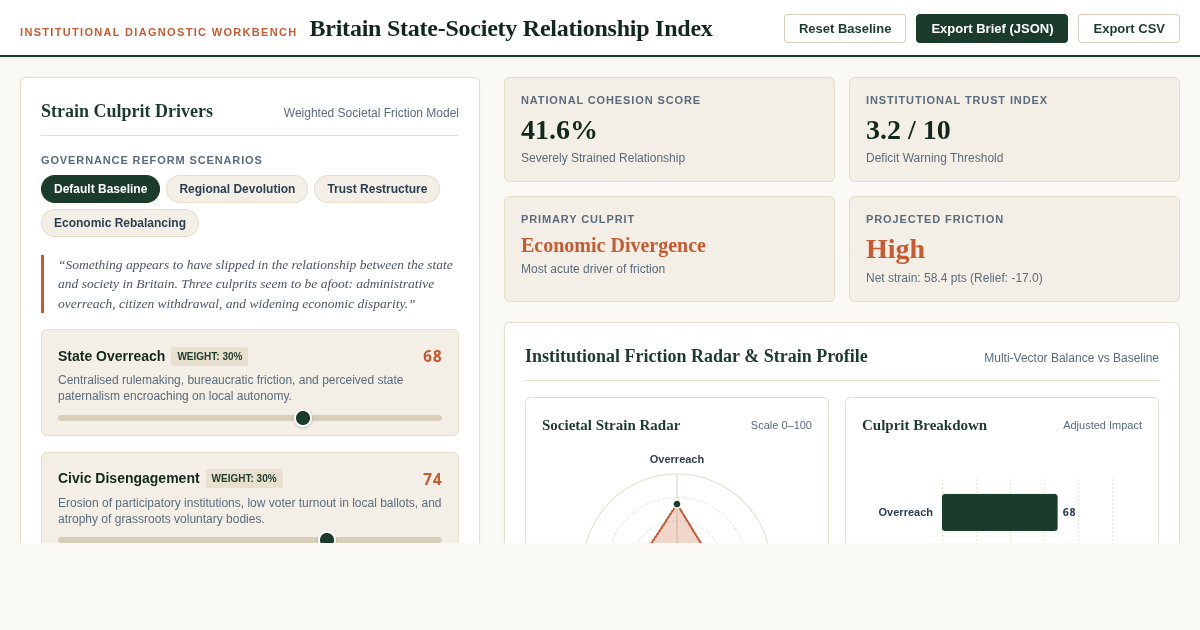
Task: Click Export CSV button
Action: tap(1129, 28)
